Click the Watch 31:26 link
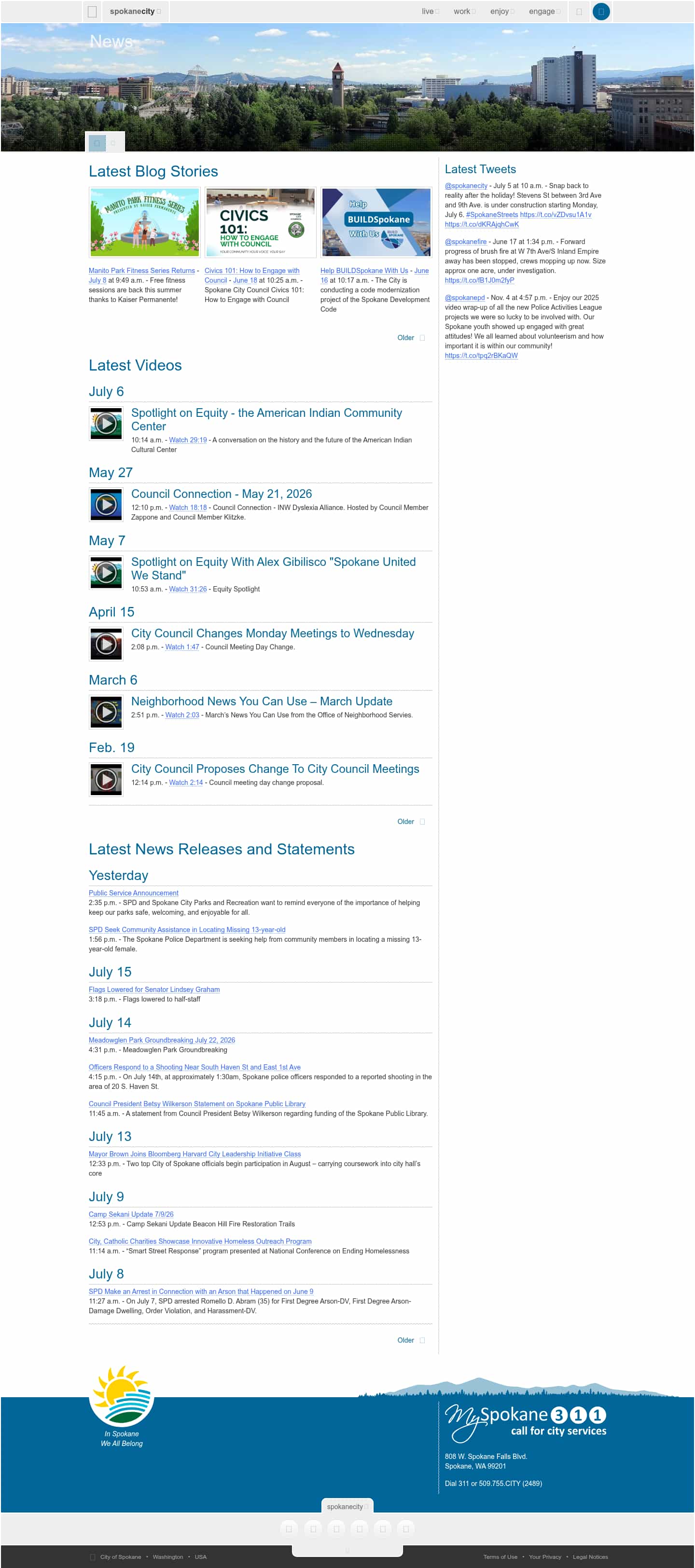Image resolution: width=695 pixels, height=1568 pixels. 188,589
